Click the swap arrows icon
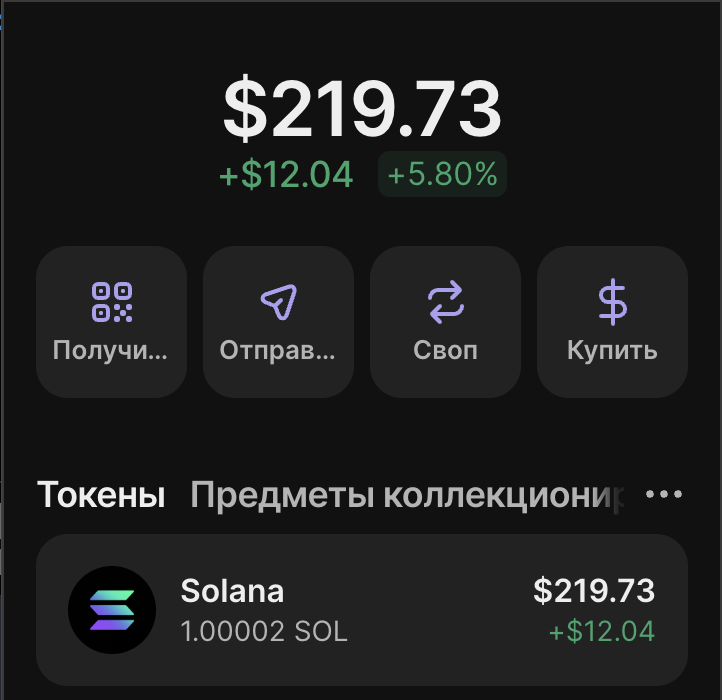 [x=445, y=302]
